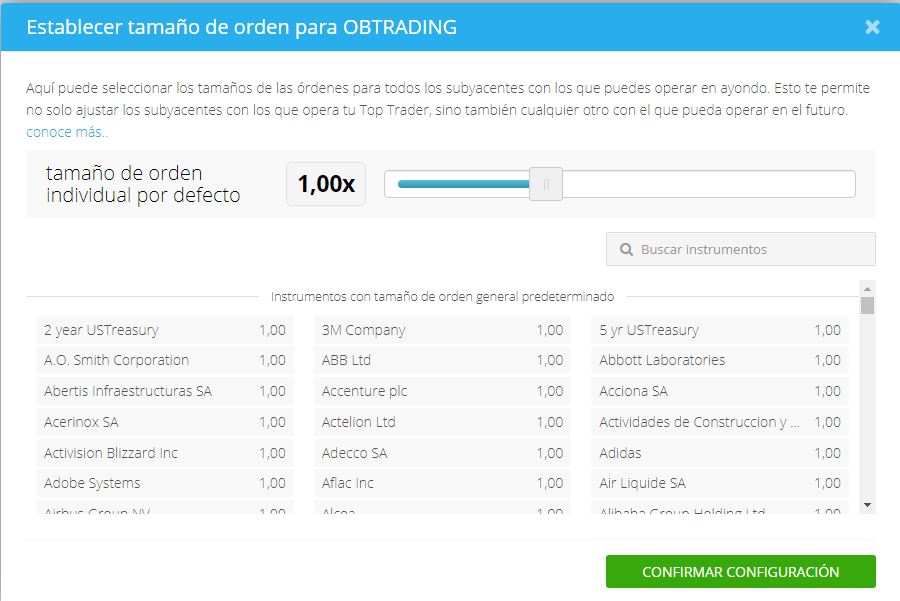The width and height of the screenshot is (900, 601).
Task: Confirm configuration with the green button
Action: (740, 572)
